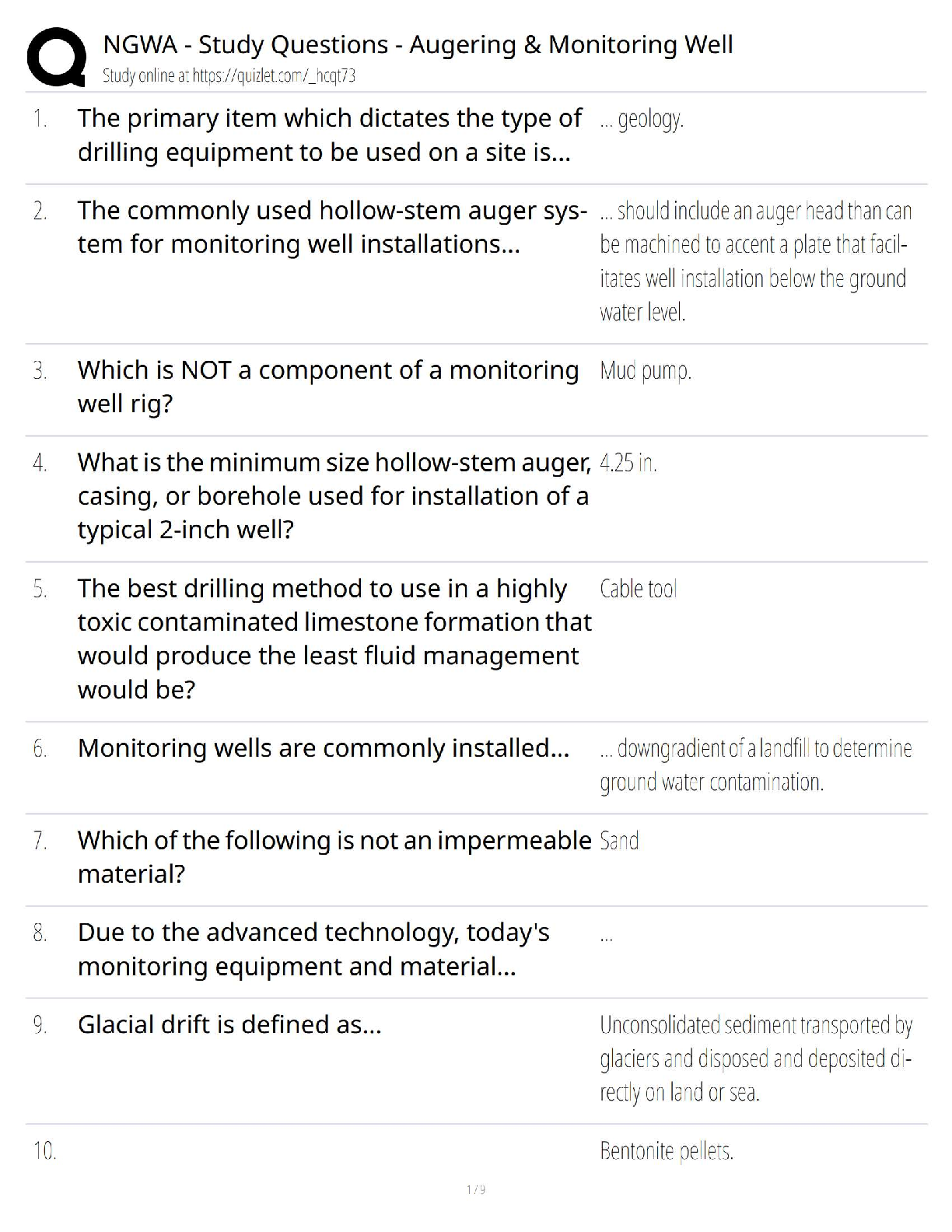Select question 6 about monitoring wells installed
Screen dimensions: 952x1232
pos(324,748)
